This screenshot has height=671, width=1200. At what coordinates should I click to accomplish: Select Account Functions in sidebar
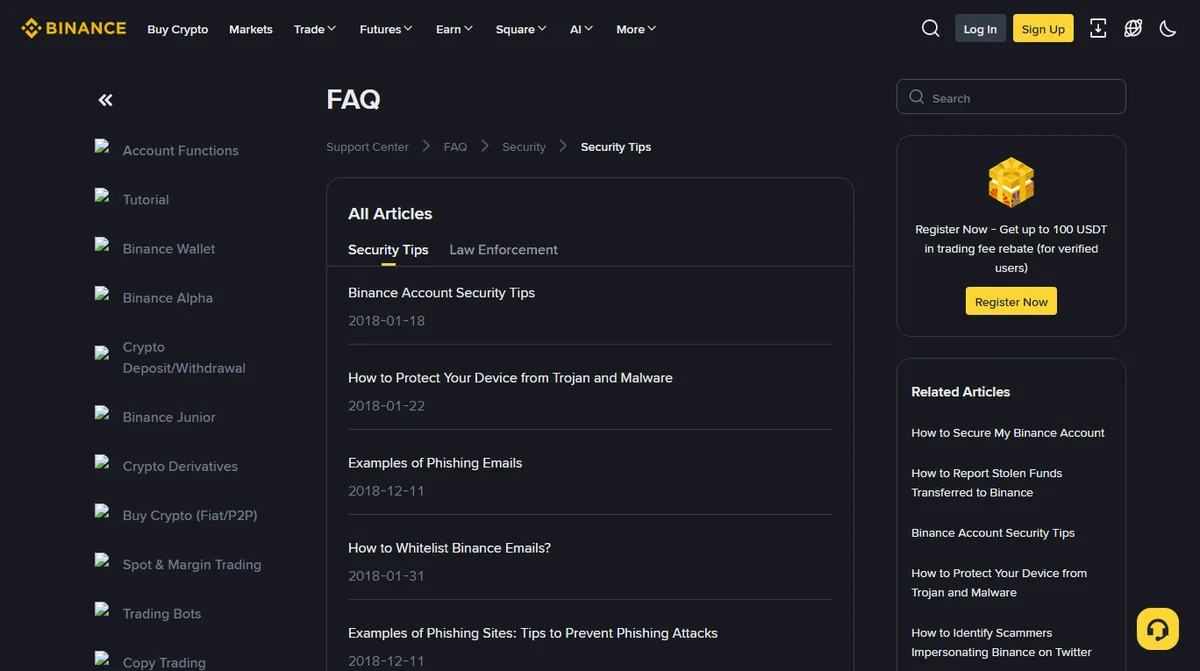(x=180, y=151)
